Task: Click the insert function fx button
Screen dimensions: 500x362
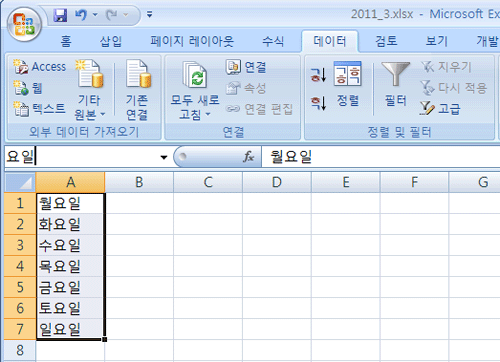Action: [x=248, y=157]
